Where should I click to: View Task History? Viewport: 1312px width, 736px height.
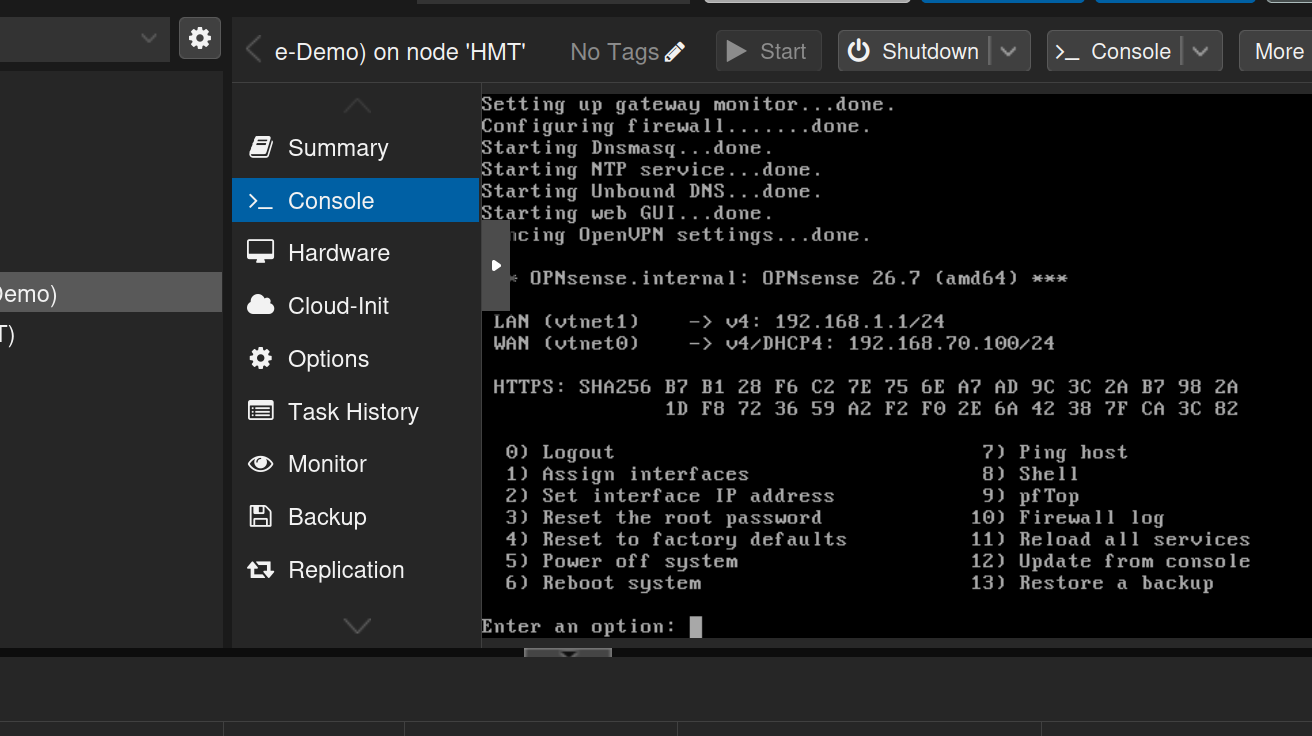pyautogui.click(x=356, y=411)
